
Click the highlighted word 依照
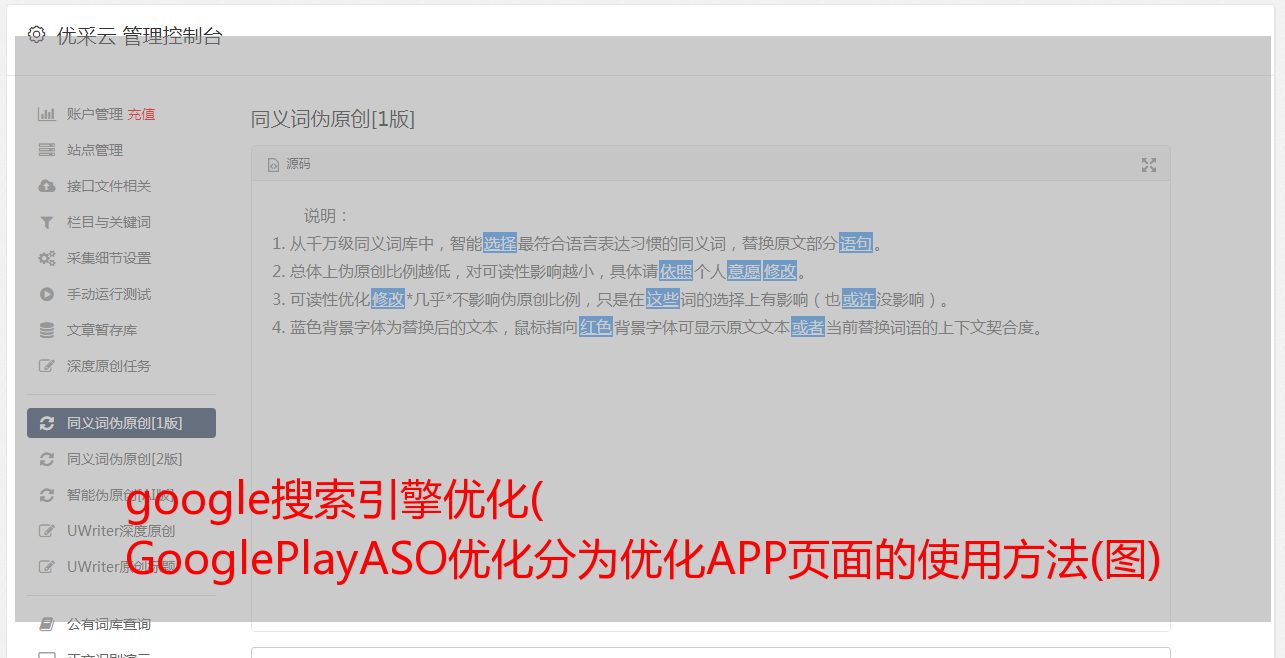click(676, 271)
